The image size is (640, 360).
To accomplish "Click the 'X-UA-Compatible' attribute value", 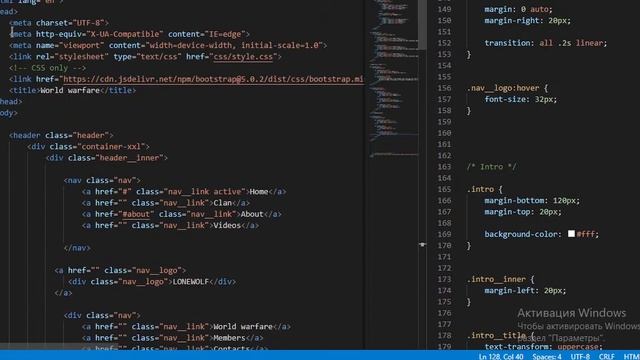I will coord(124,34).
